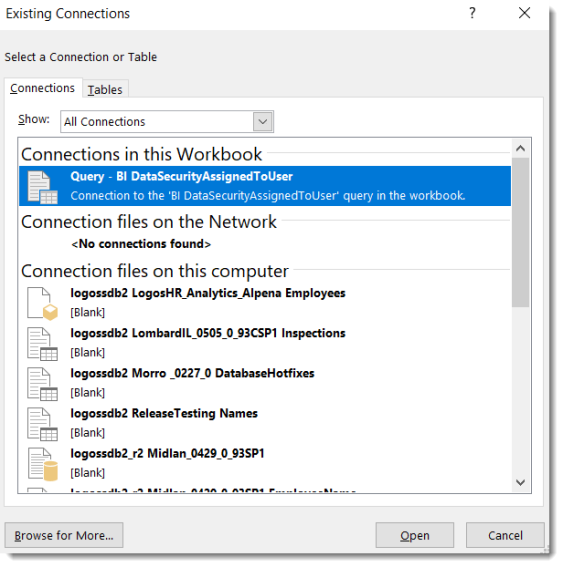The image size is (563, 567).
Task: Select the Connections tab
Action: tap(43, 88)
